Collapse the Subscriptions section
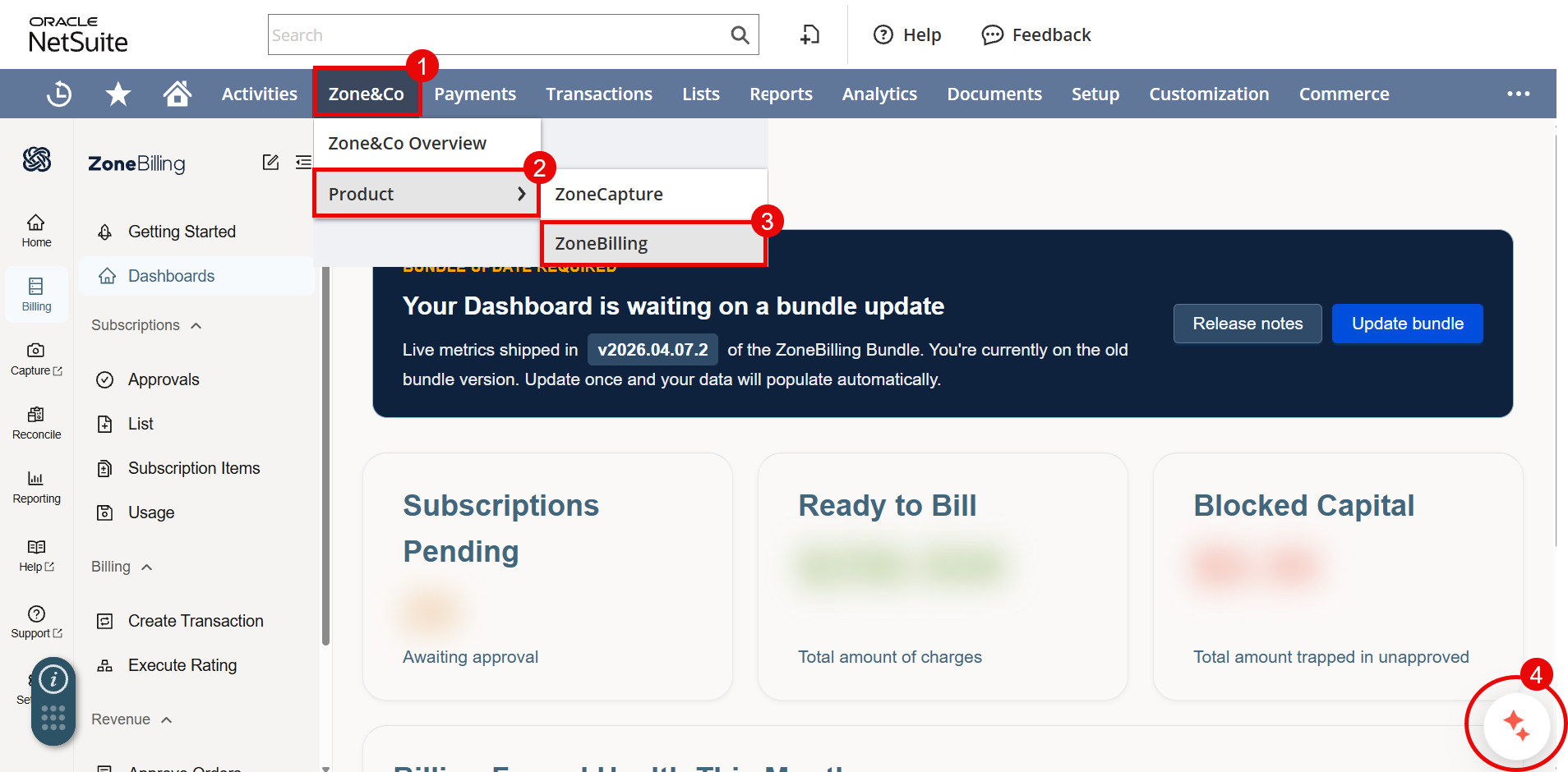Screen dimensions: 1568x772 click(147, 325)
